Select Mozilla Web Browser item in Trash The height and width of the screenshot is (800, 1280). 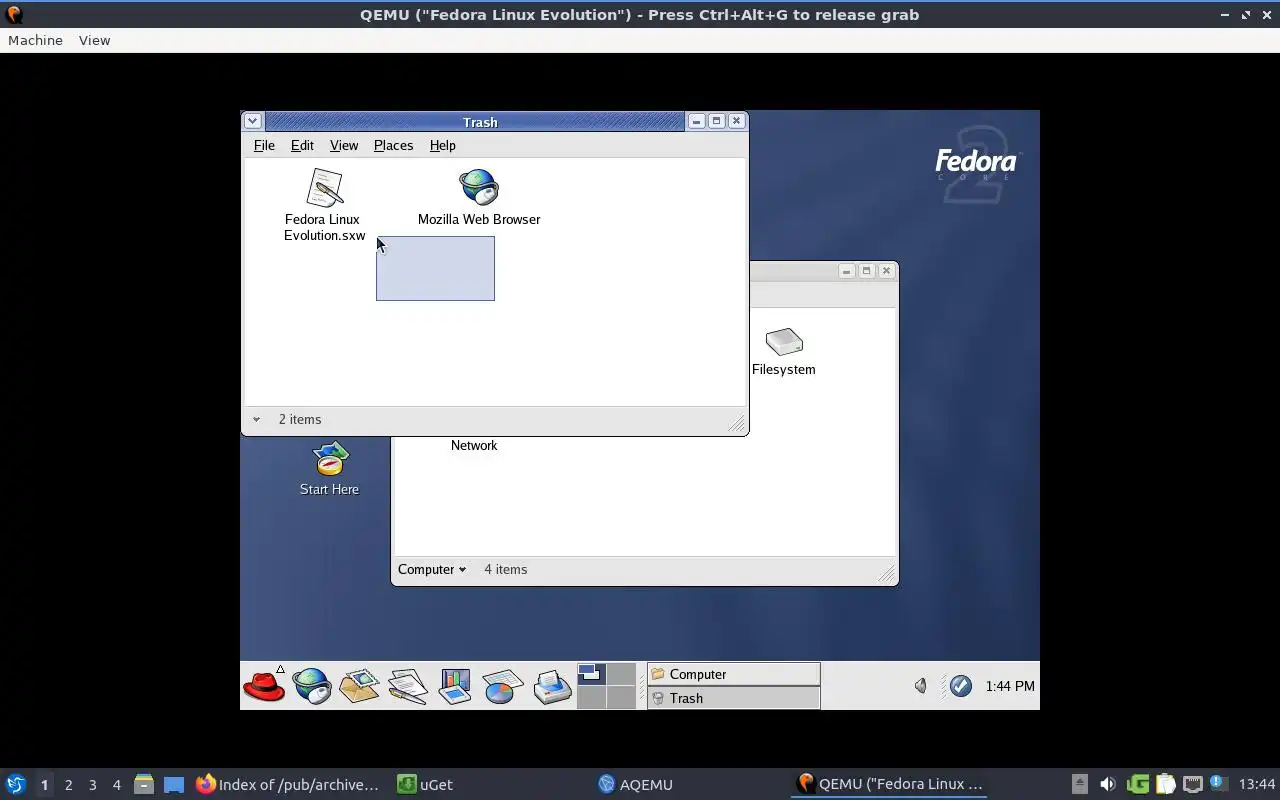point(479,197)
